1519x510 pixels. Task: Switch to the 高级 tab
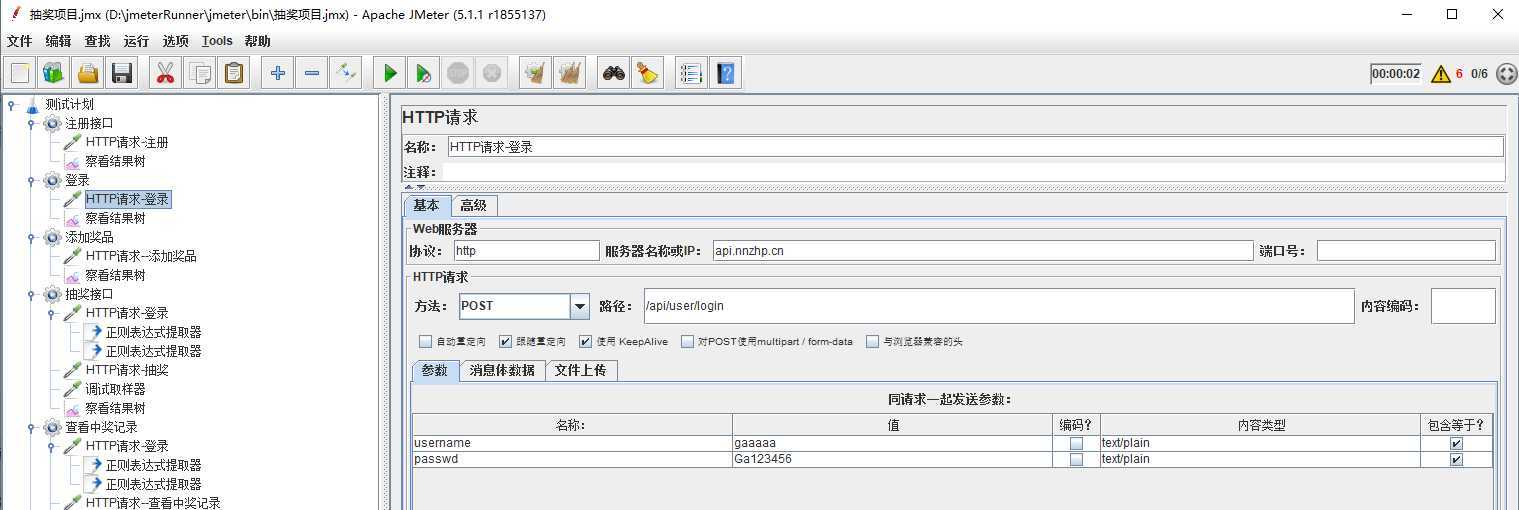(x=474, y=205)
